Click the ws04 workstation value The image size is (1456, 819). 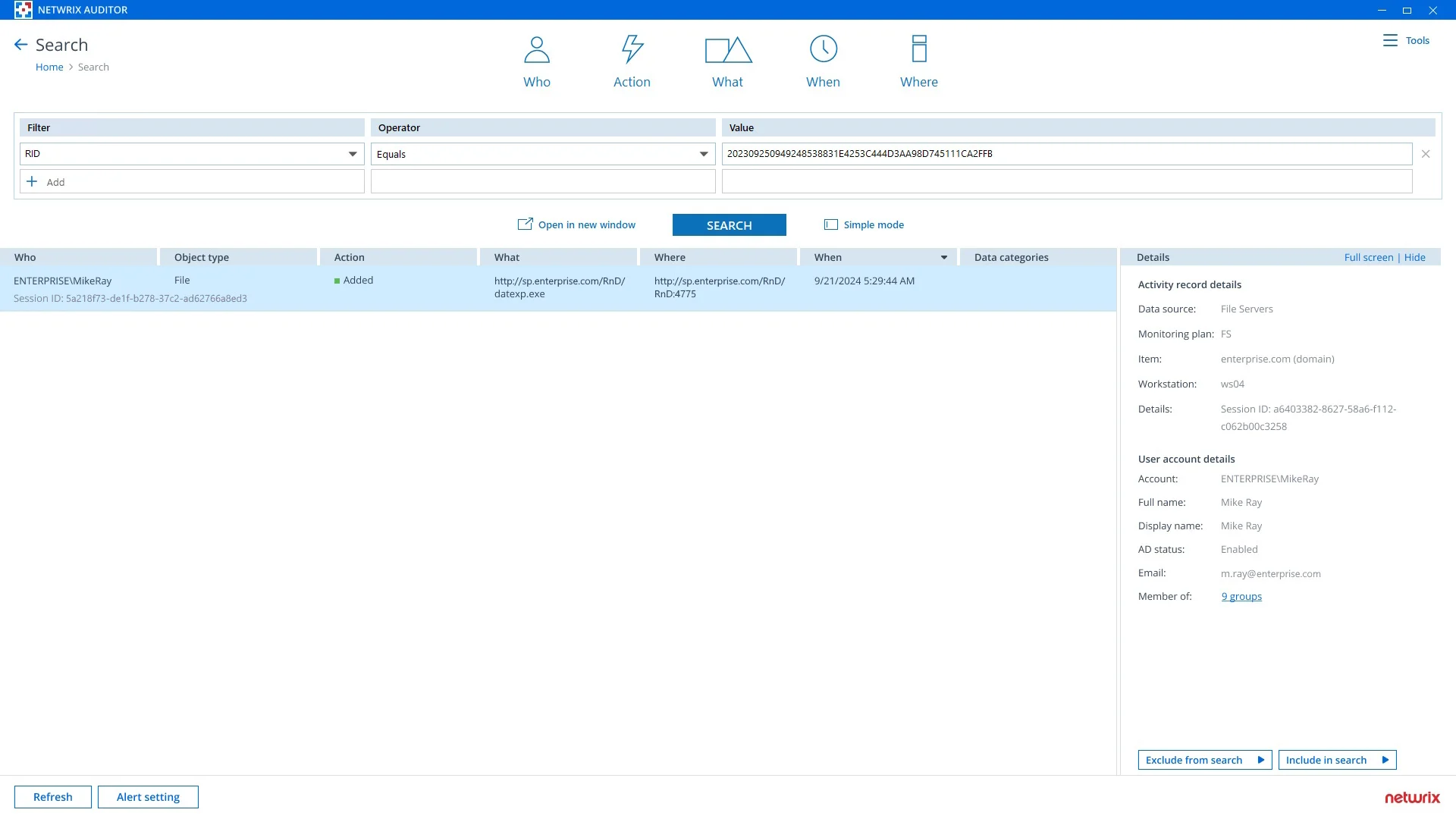tap(1232, 384)
